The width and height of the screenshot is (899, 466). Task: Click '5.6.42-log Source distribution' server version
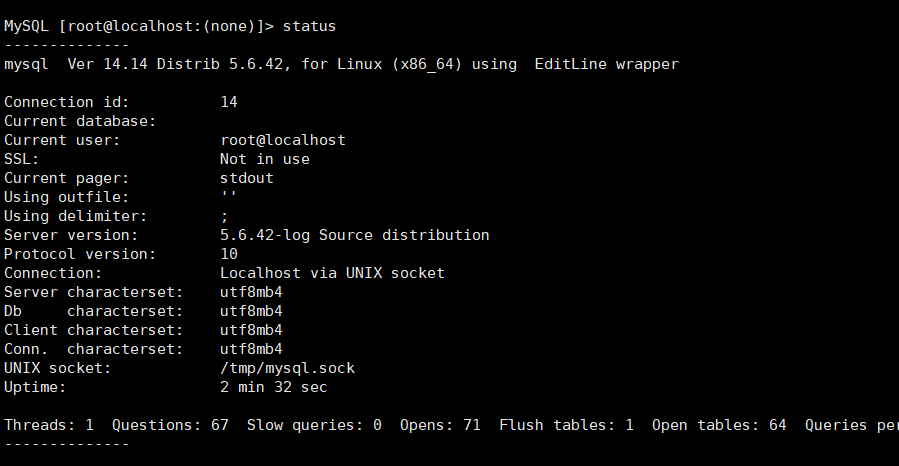(354, 235)
